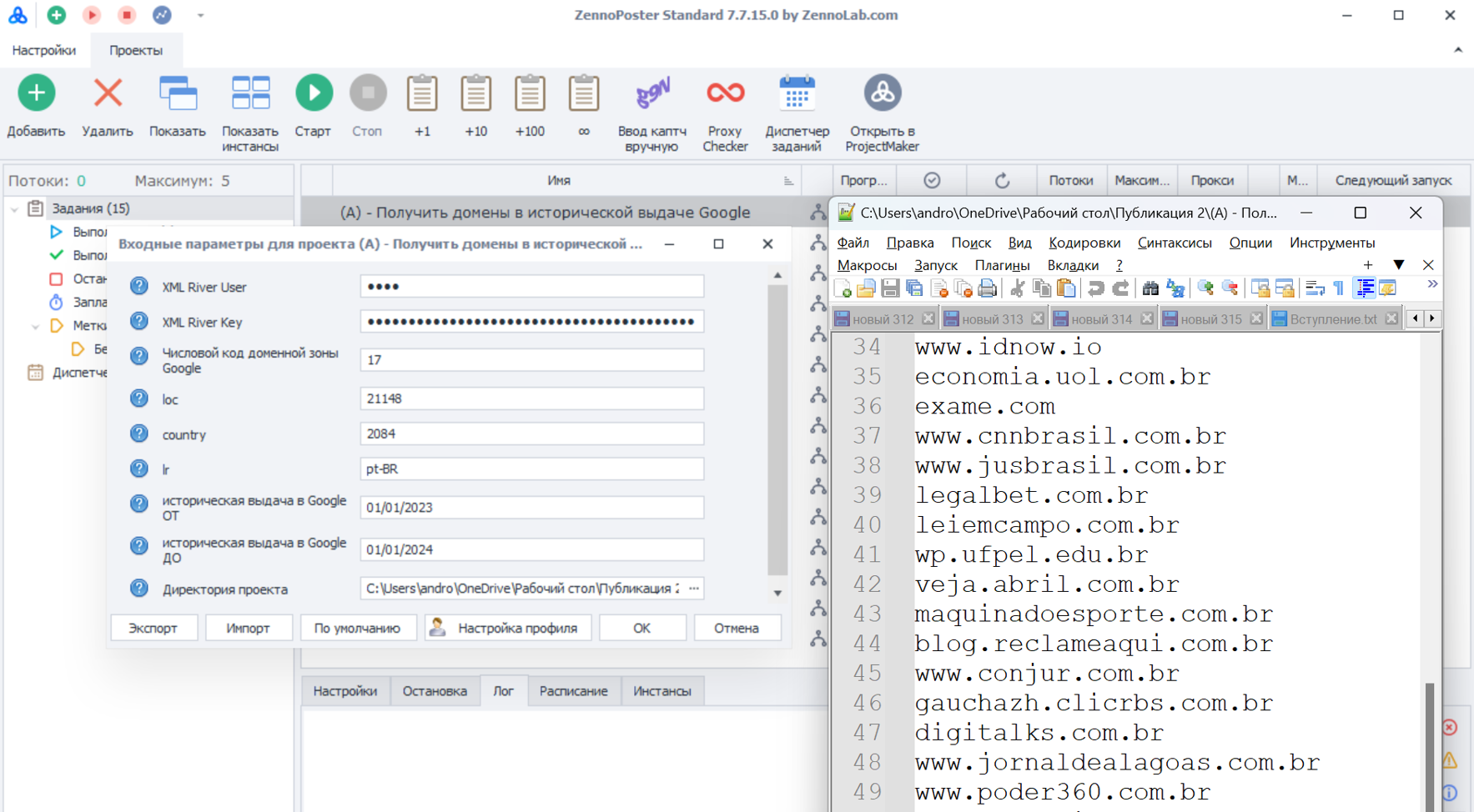Image resolution: width=1474 pixels, height=812 pixels.
Task: Click the Показать (Show) window icon
Action: pos(178,93)
